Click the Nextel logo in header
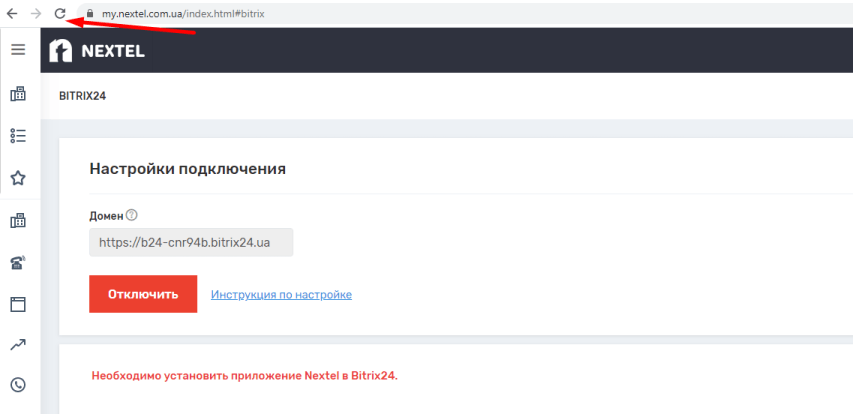The height and width of the screenshot is (414, 853). 98,51
